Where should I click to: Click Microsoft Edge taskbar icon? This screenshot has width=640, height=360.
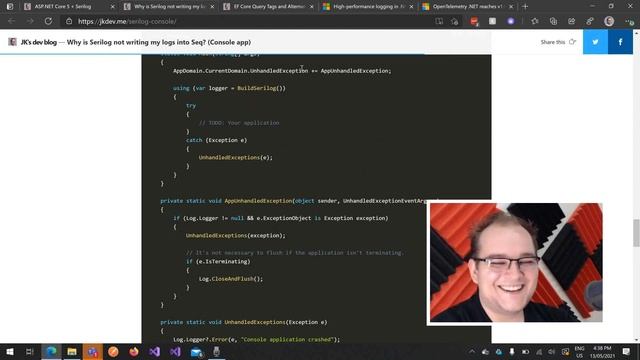click(x=51, y=351)
